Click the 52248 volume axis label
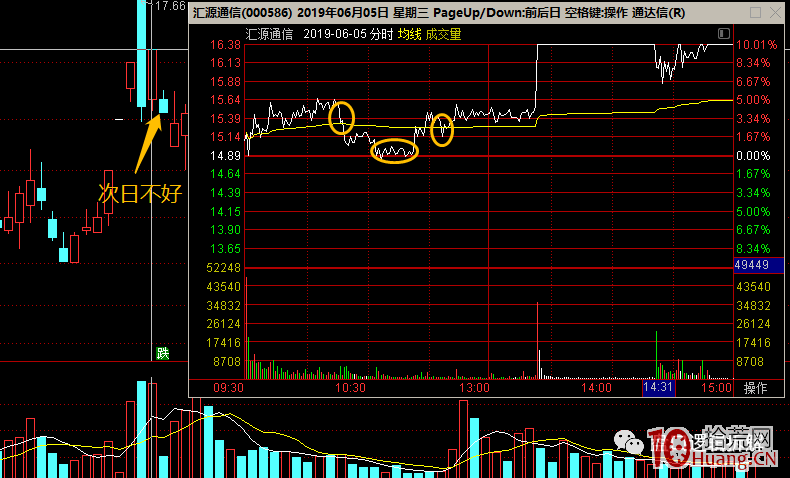The height and width of the screenshot is (478, 790). point(224,267)
